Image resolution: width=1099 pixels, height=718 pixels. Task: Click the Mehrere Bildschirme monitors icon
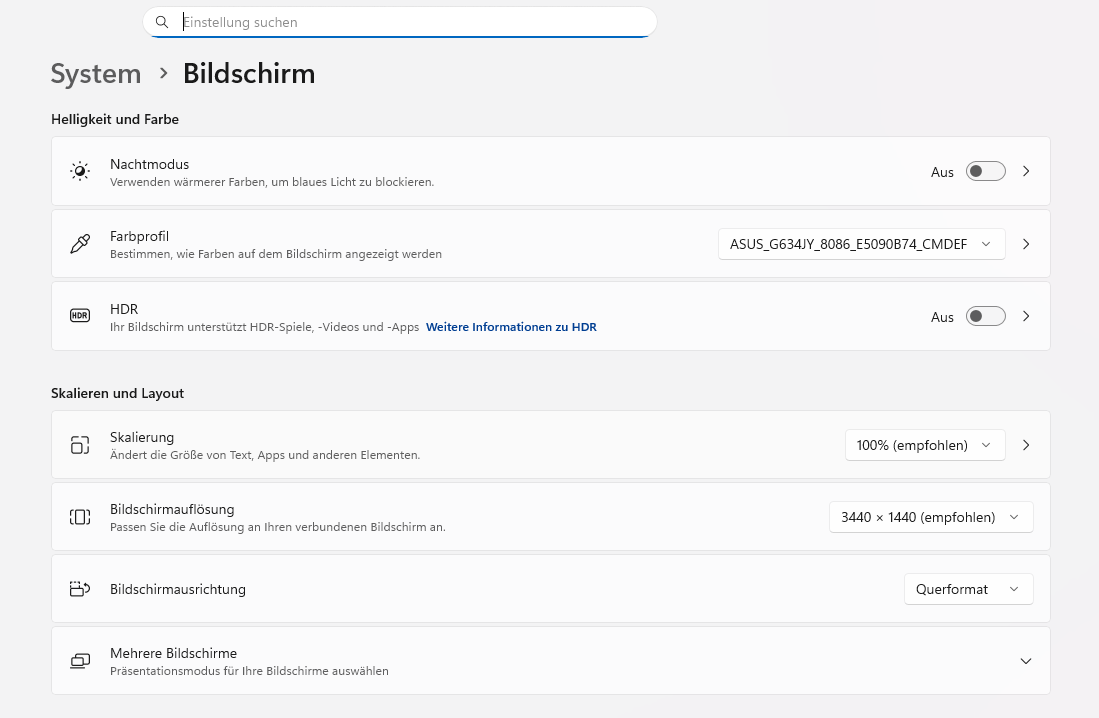click(x=80, y=661)
